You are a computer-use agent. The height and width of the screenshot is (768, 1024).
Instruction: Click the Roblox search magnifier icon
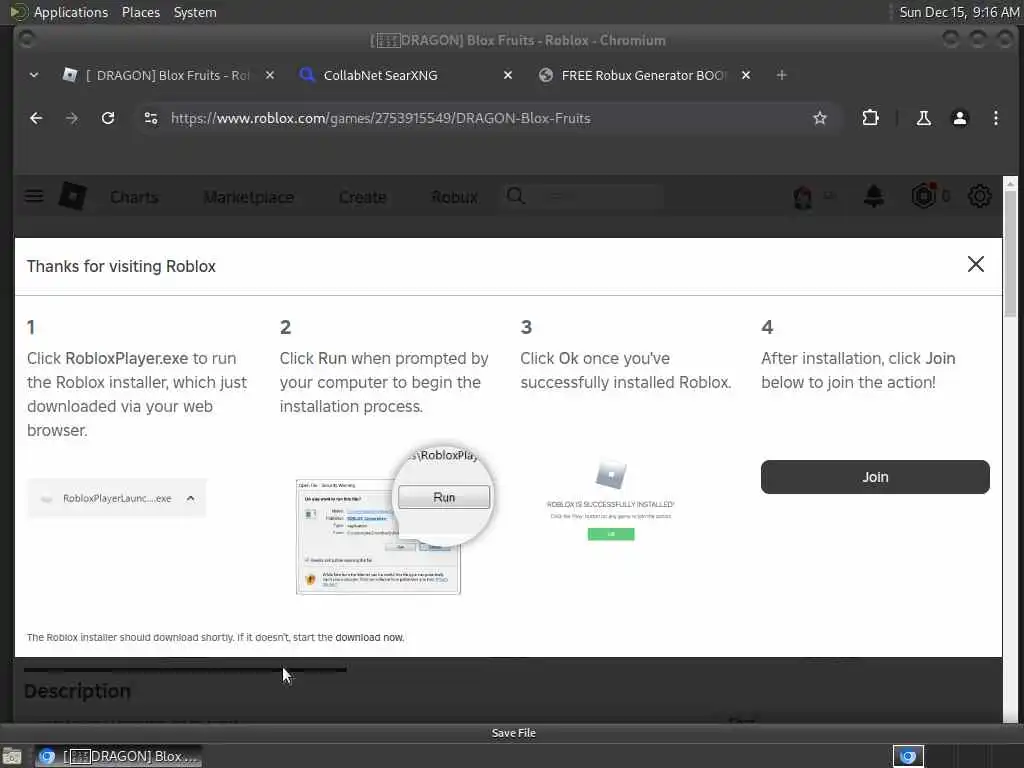tap(515, 196)
